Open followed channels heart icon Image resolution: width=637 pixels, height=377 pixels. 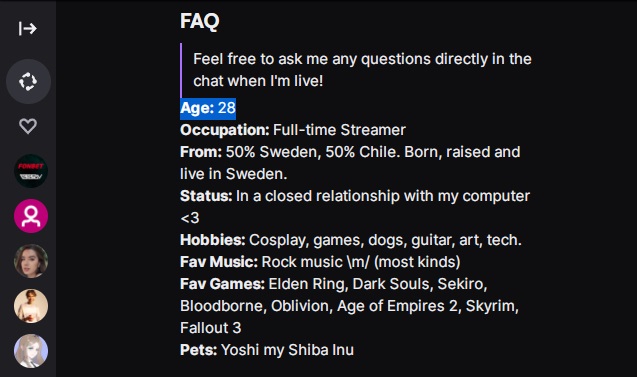click(28, 126)
